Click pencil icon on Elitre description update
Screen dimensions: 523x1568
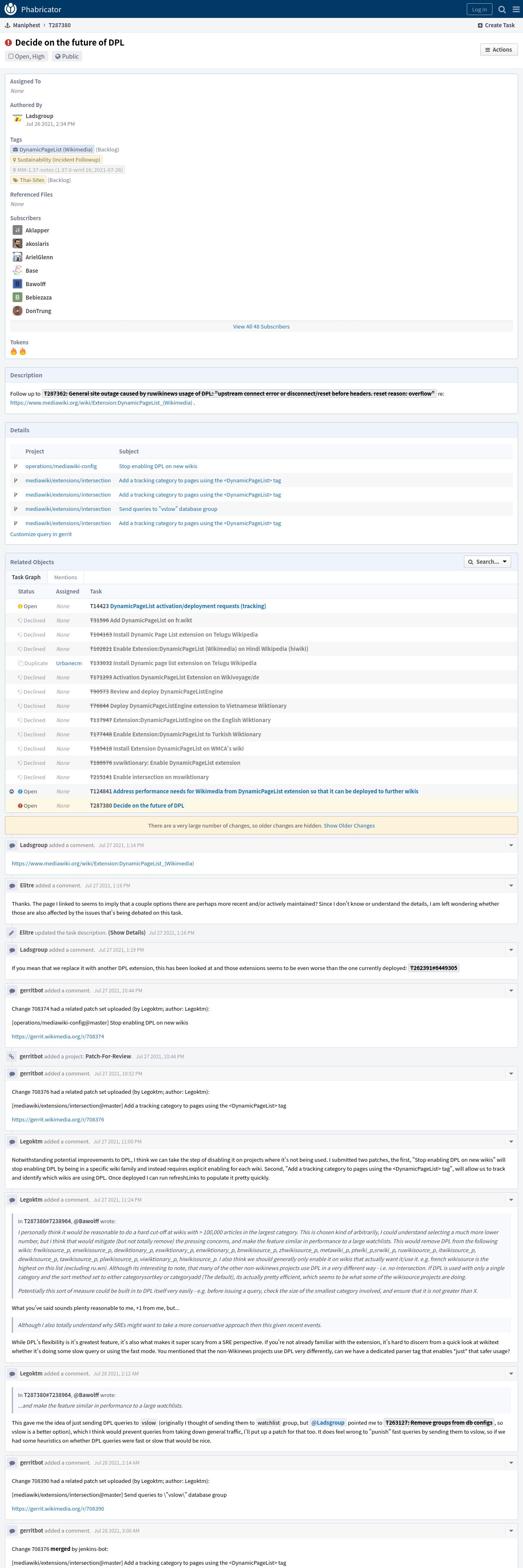pyautogui.click(x=11, y=933)
